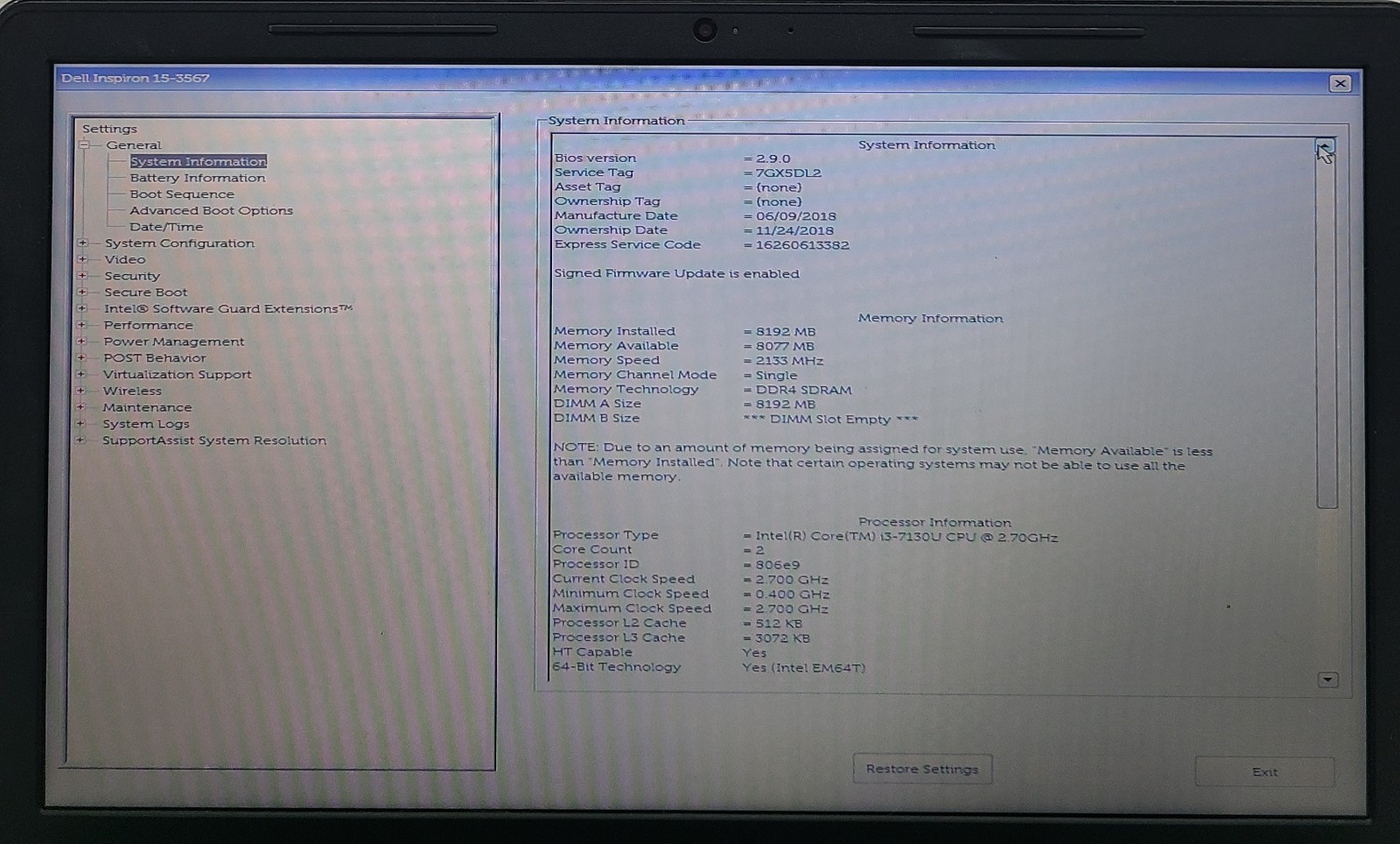Select the Virtualization Support label
The width and height of the screenshot is (1400, 844).
[178, 375]
